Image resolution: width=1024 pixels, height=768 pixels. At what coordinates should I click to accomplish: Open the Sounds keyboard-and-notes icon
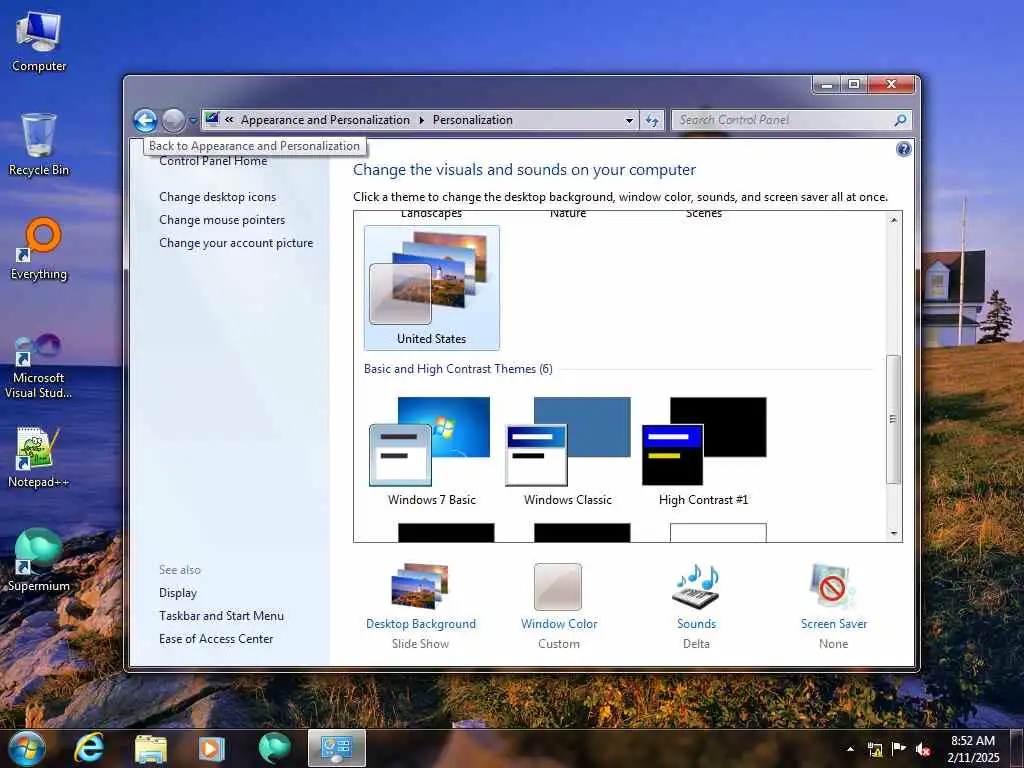pyautogui.click(x=696, y=586)
